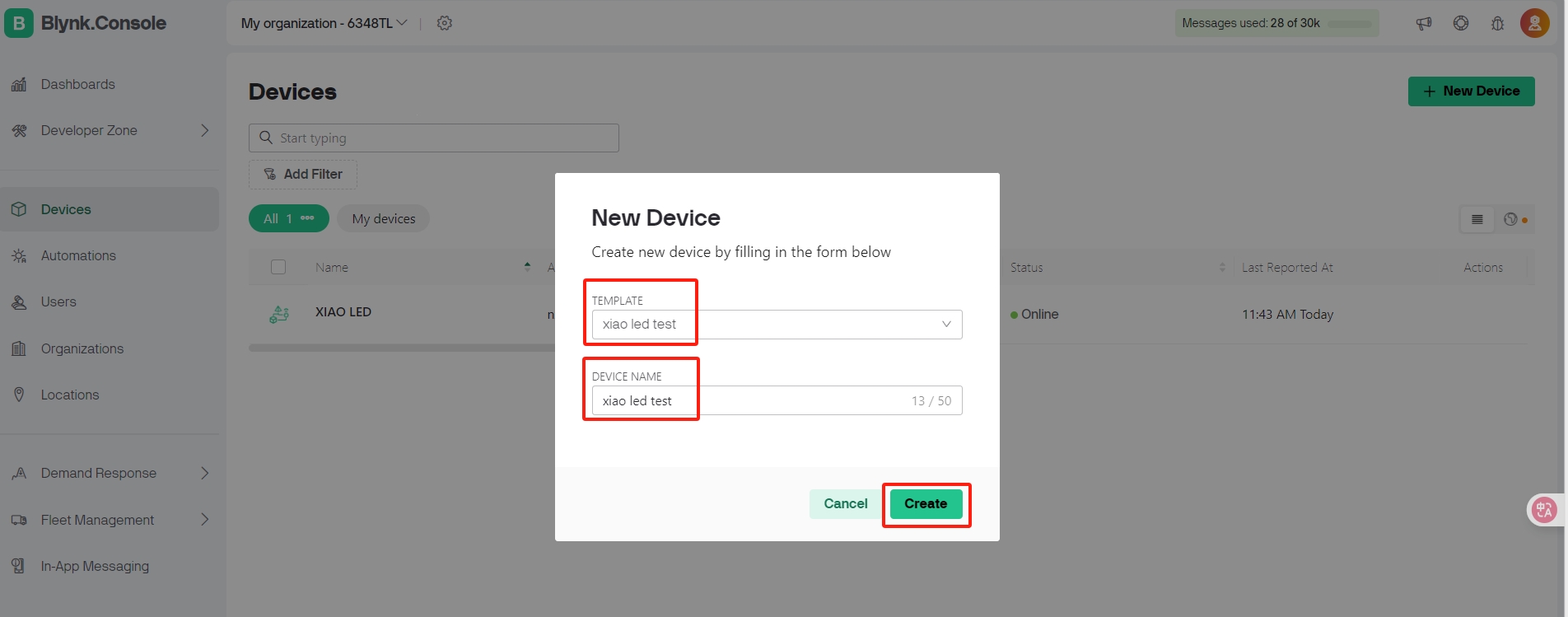Click the In-App Messaging icon
The image size is (1568, 617).
pyautogui.click(x=18, y=566)
